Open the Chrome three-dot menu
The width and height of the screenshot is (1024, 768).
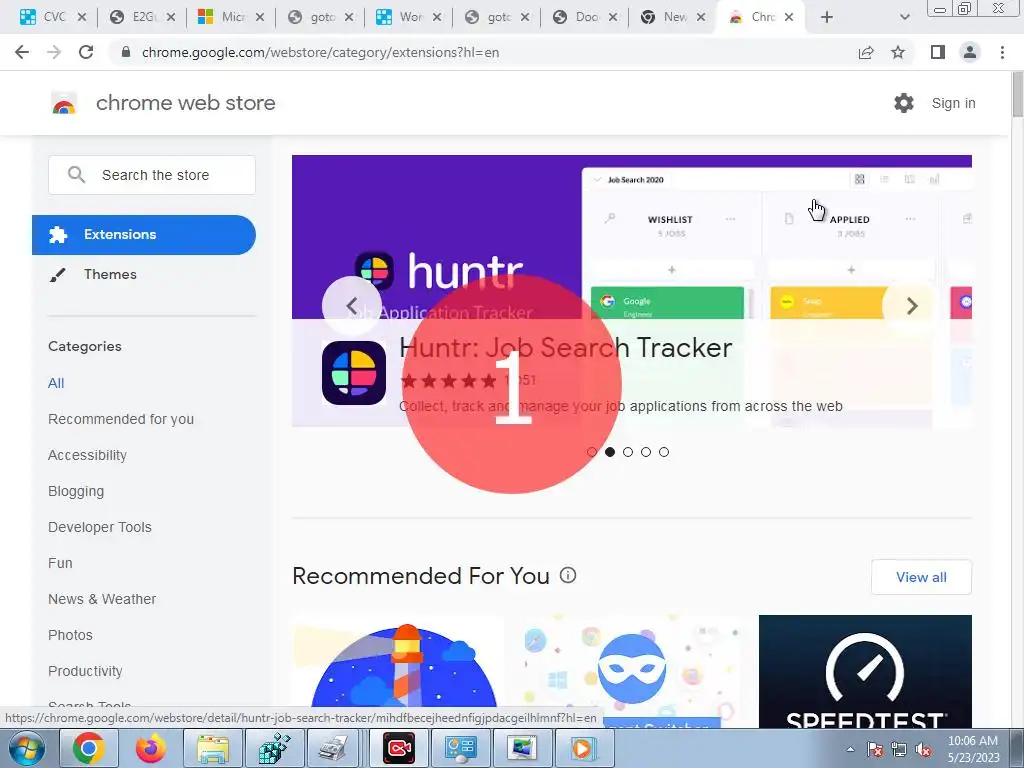1002,52
